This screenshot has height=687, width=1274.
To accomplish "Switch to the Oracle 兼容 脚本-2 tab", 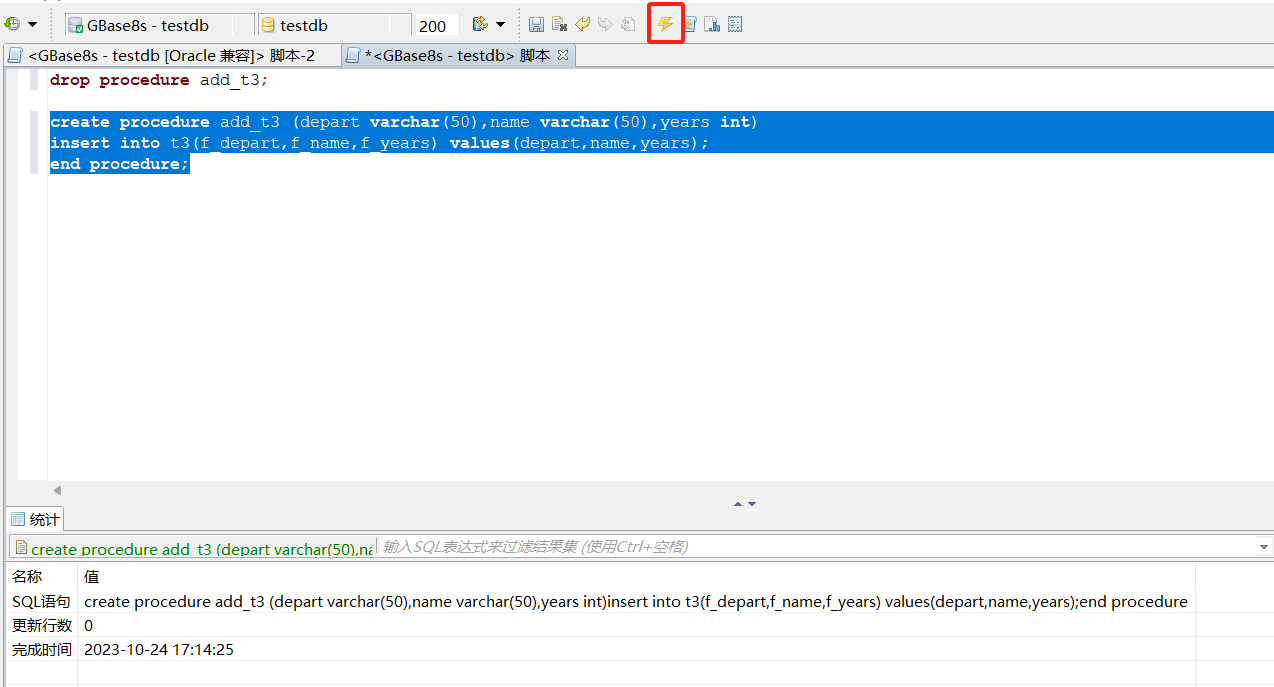I will 171,56.
